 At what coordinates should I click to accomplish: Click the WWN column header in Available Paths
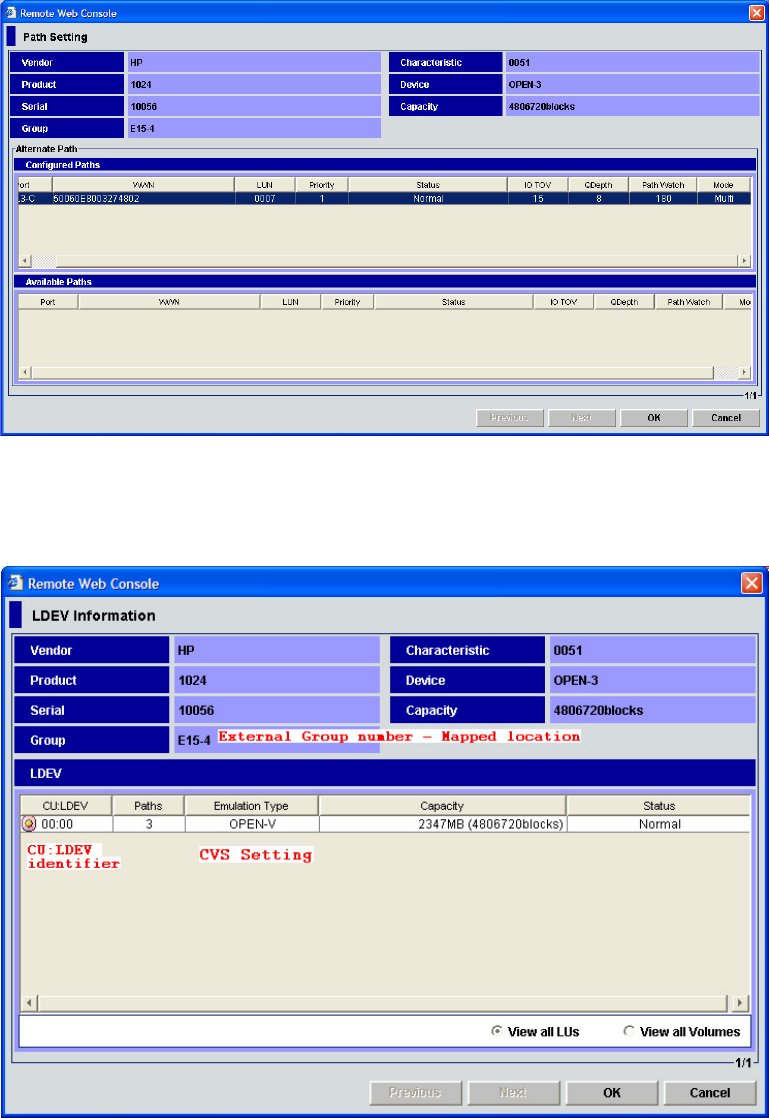click(x=169, y=301)
